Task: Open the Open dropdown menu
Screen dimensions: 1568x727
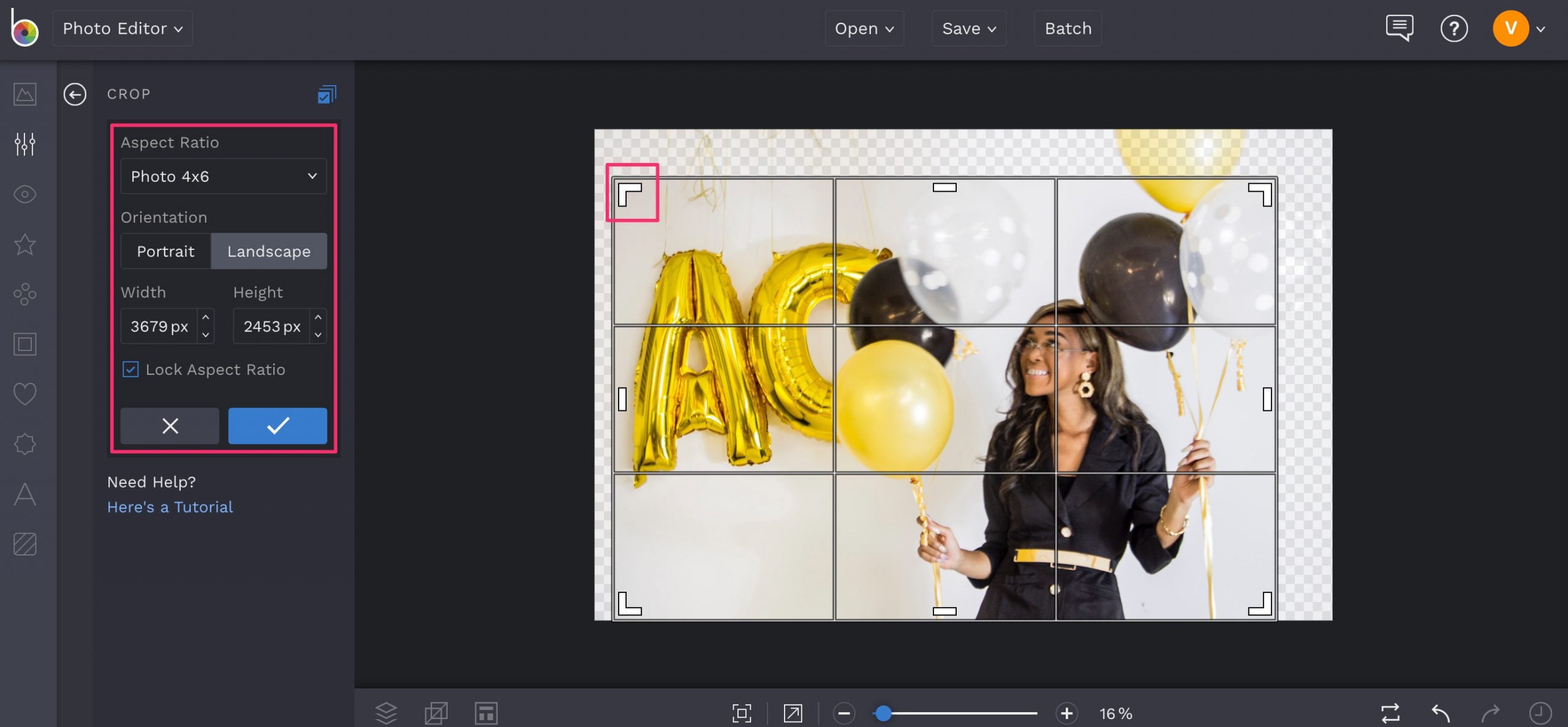Action: pos(863,27)
